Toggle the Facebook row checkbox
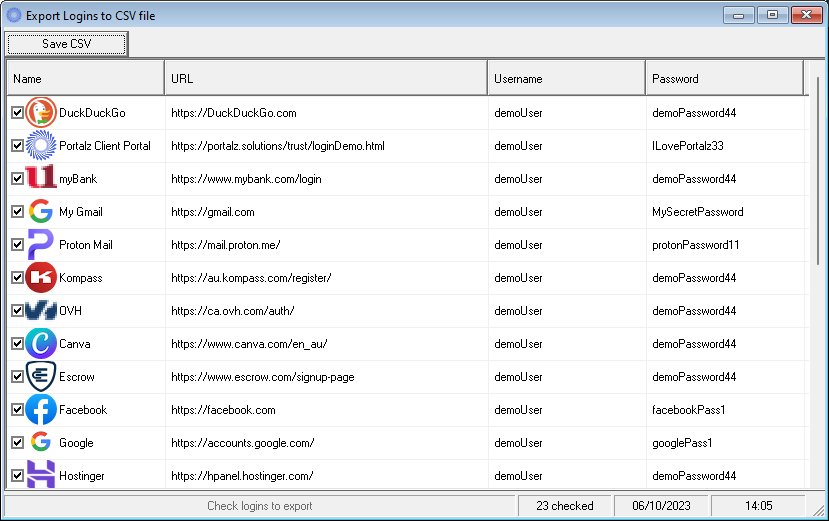Image resolution: width=829 pixels, height=521 pixels. (17, 409)
